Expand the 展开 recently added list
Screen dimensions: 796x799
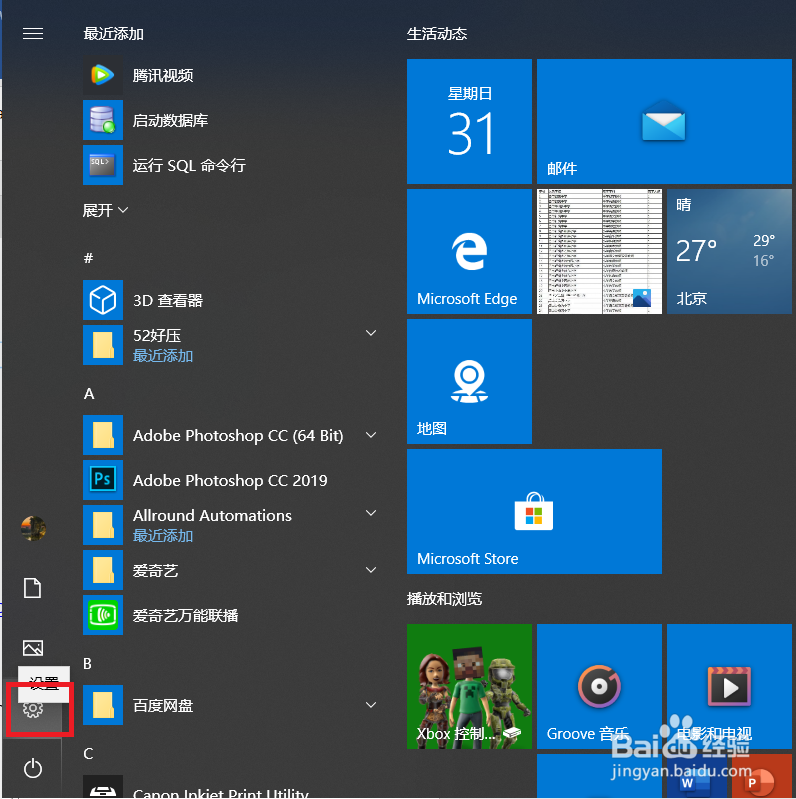coord(105,210)
